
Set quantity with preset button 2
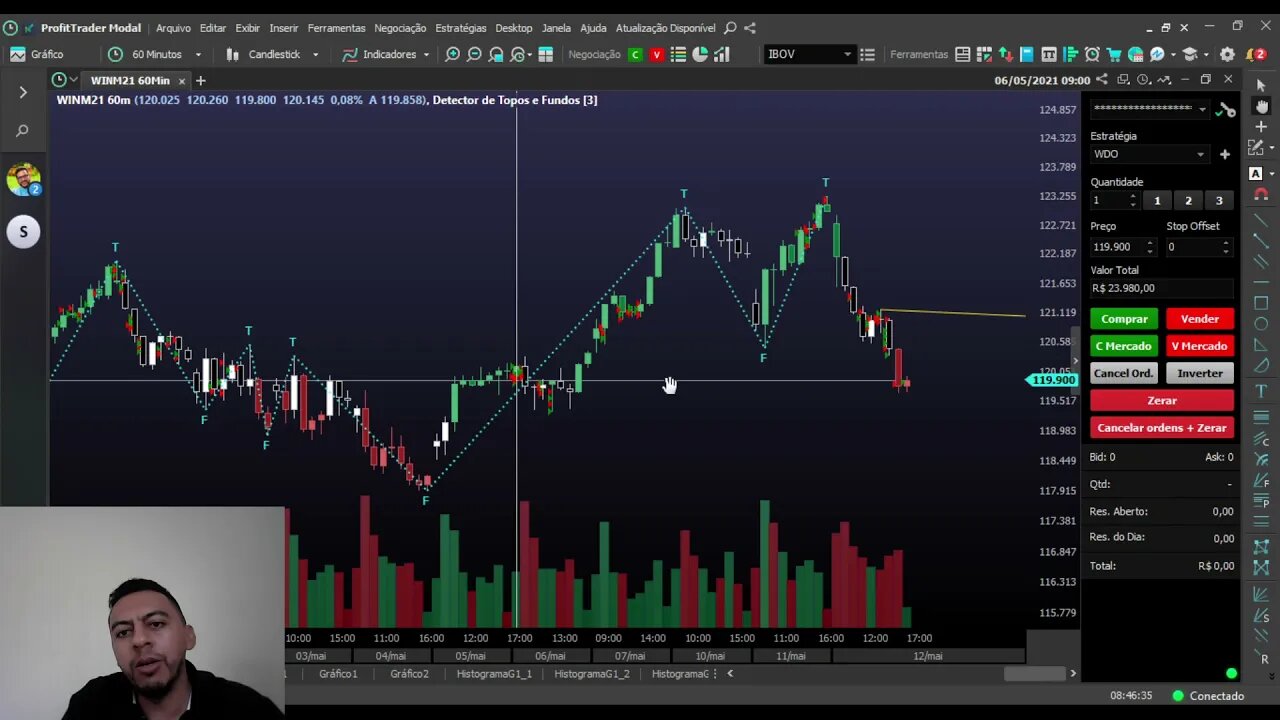1188,201
